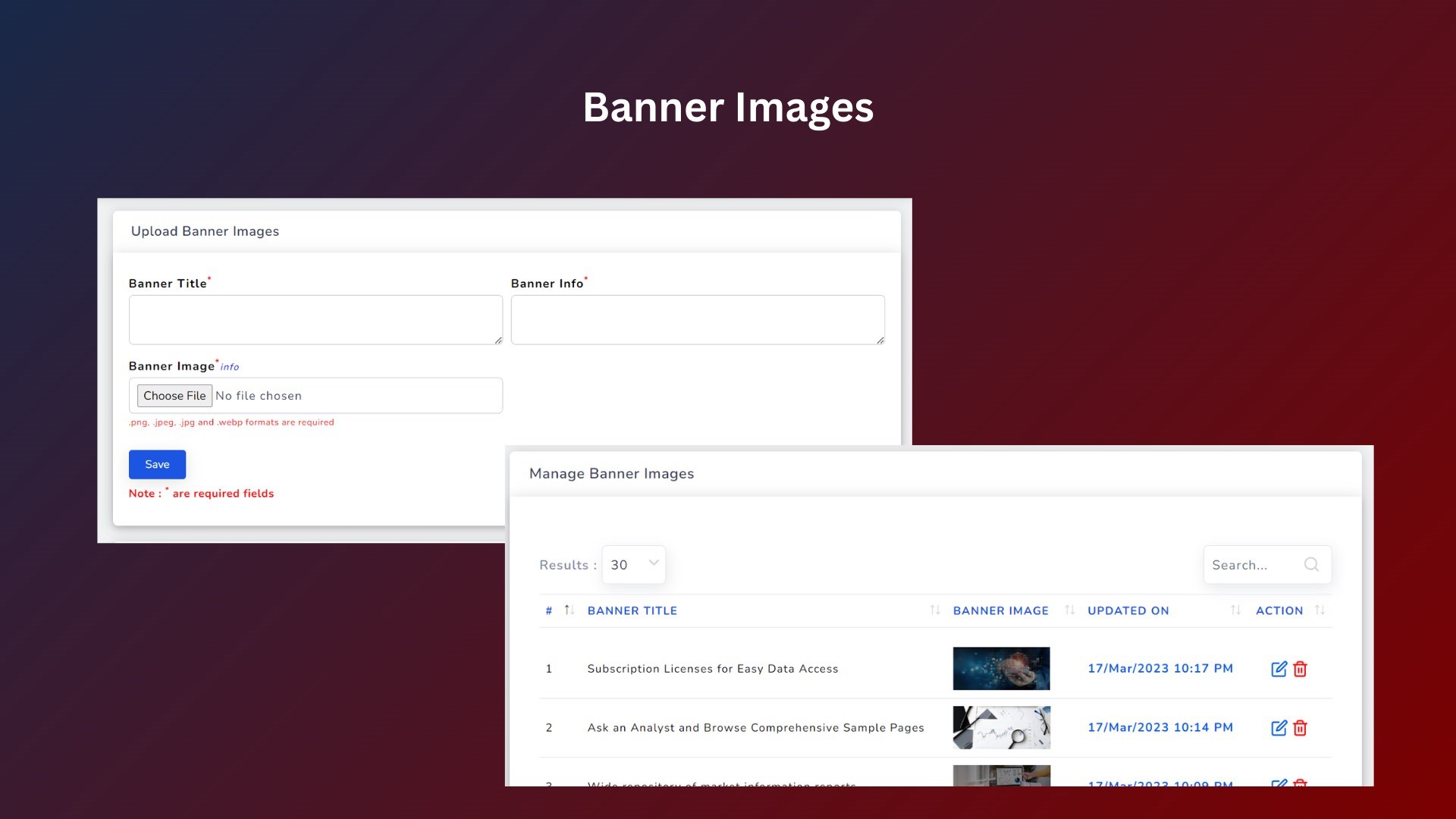Click the Banner Info input field
1456x819 pixels.
pyautogui.click(x=697, y=319)
